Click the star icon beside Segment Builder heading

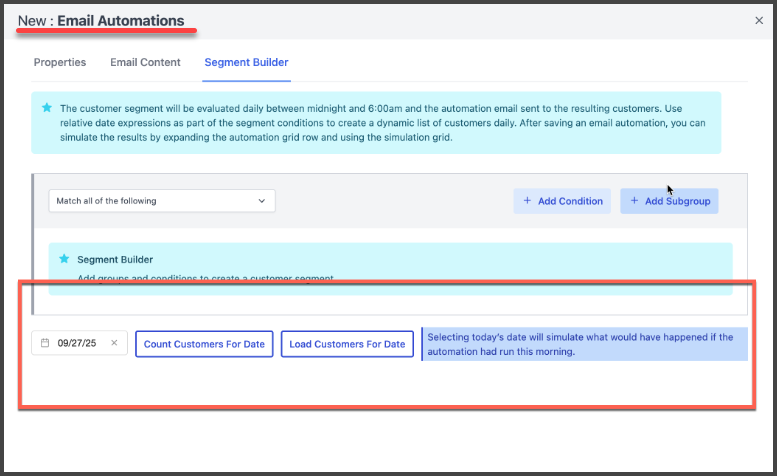coord(64,259)
